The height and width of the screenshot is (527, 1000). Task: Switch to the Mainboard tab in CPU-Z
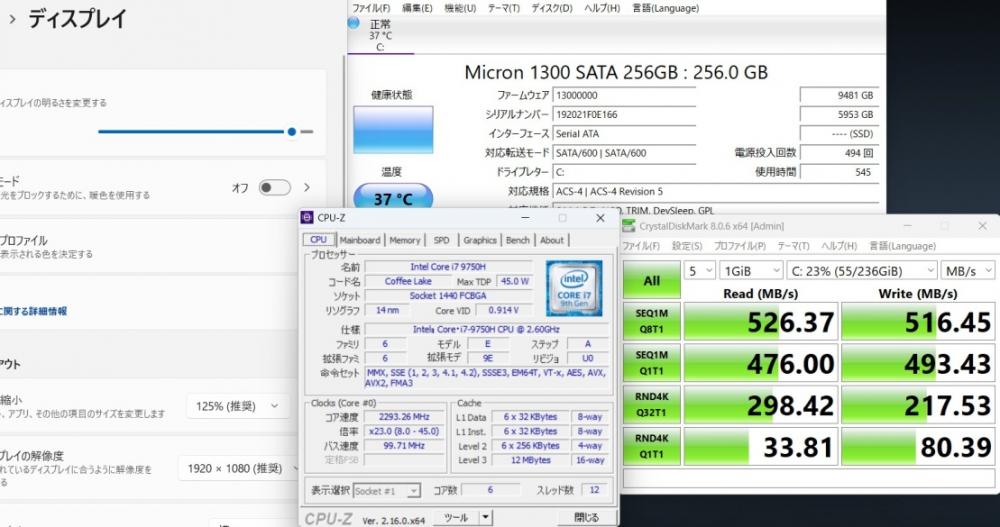pyautogui.click(x=360, y=240)
